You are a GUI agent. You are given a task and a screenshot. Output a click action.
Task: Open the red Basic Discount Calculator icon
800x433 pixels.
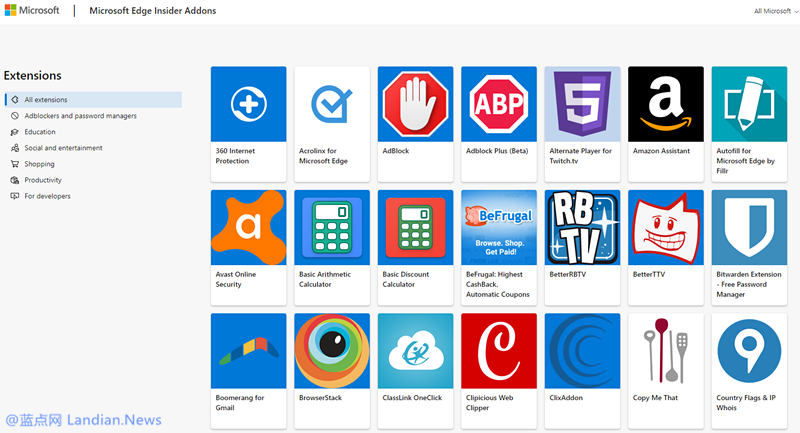tap(415, 227)
